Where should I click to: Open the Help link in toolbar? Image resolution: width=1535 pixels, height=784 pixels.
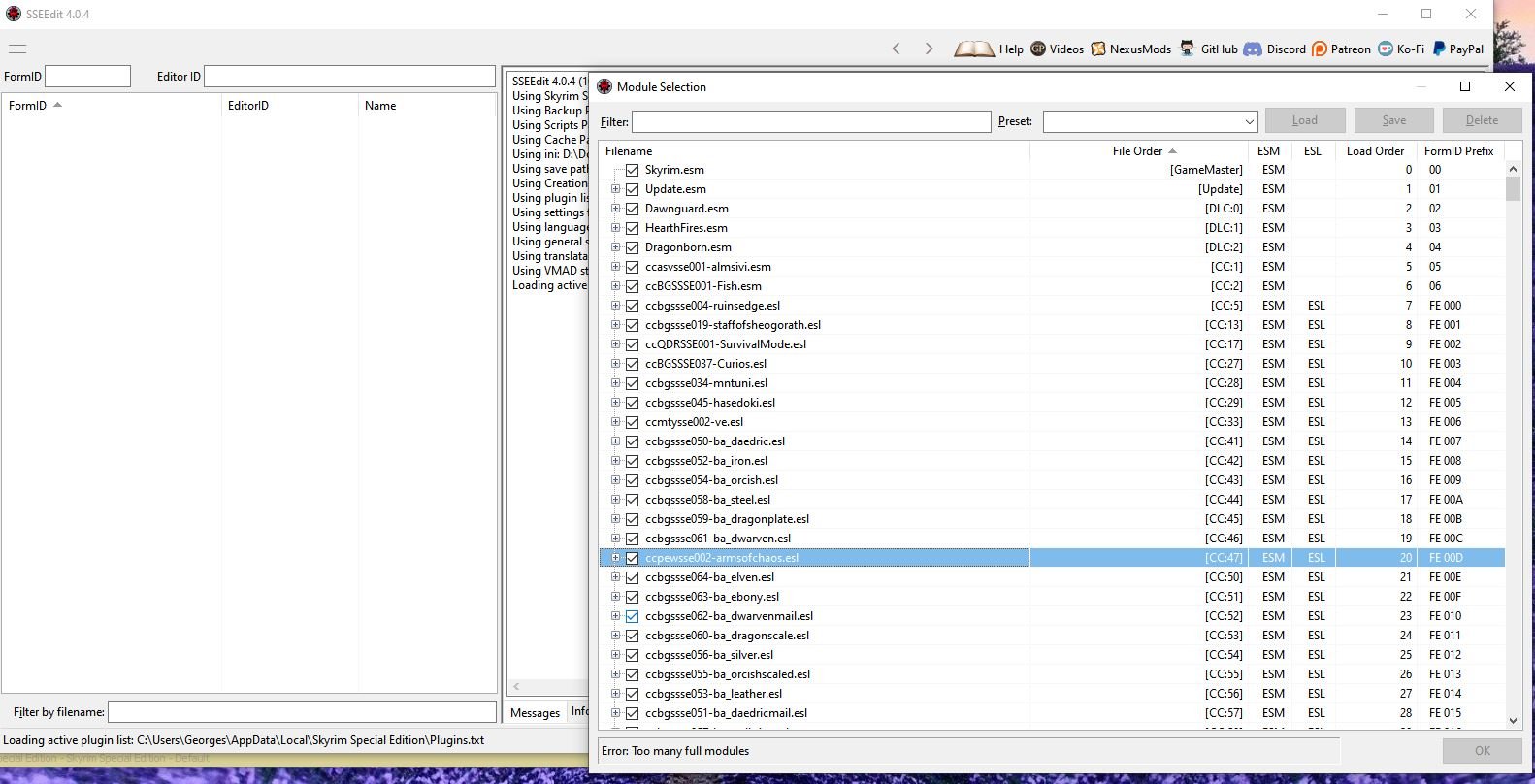(1011, 49)
